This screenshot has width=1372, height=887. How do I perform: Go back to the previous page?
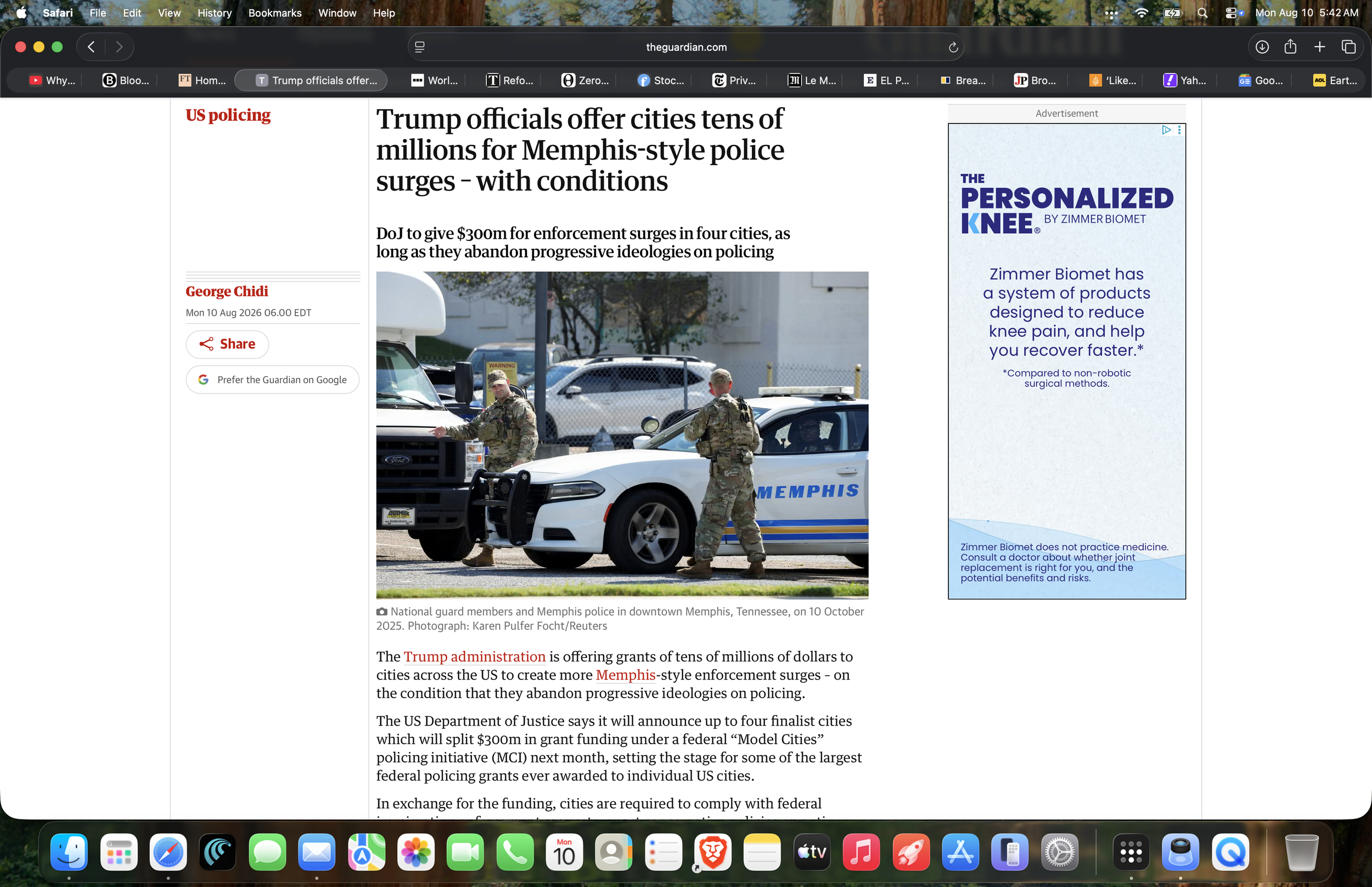(91, 47)
